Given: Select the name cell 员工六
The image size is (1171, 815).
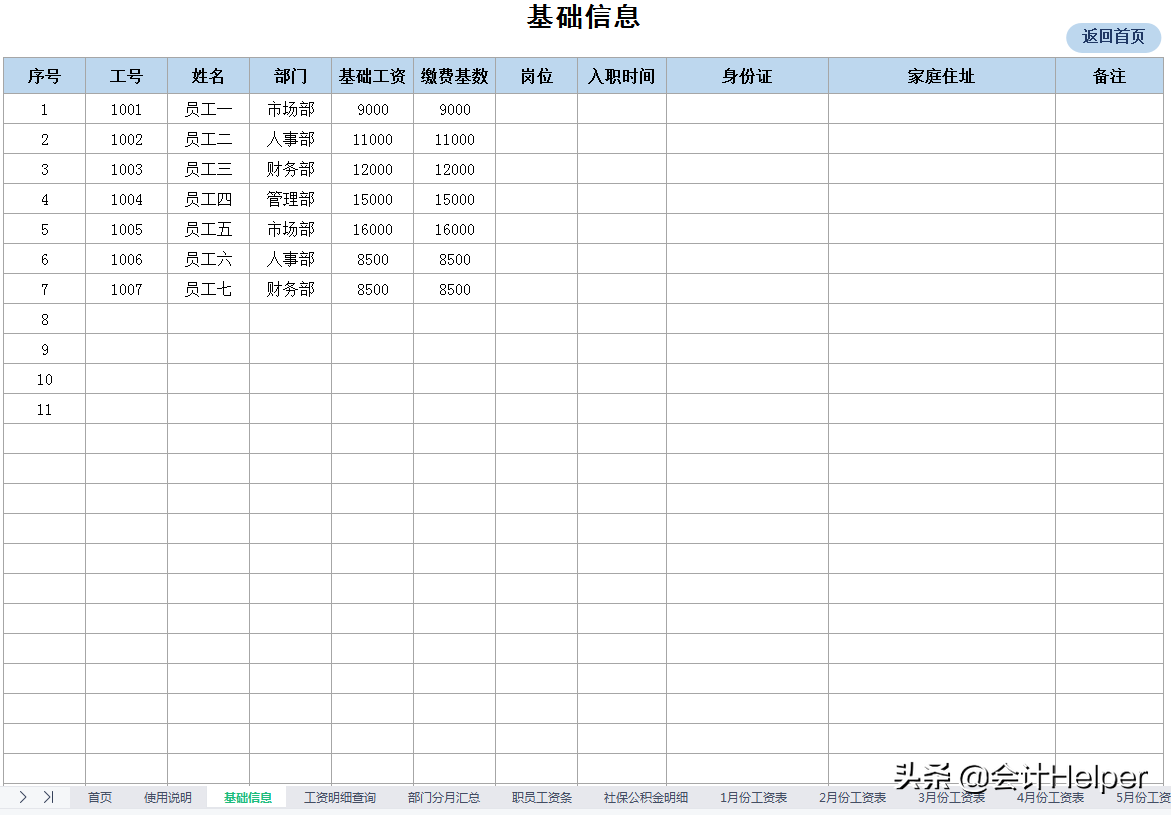Looking at the screenshot, I should coord(208,258).
